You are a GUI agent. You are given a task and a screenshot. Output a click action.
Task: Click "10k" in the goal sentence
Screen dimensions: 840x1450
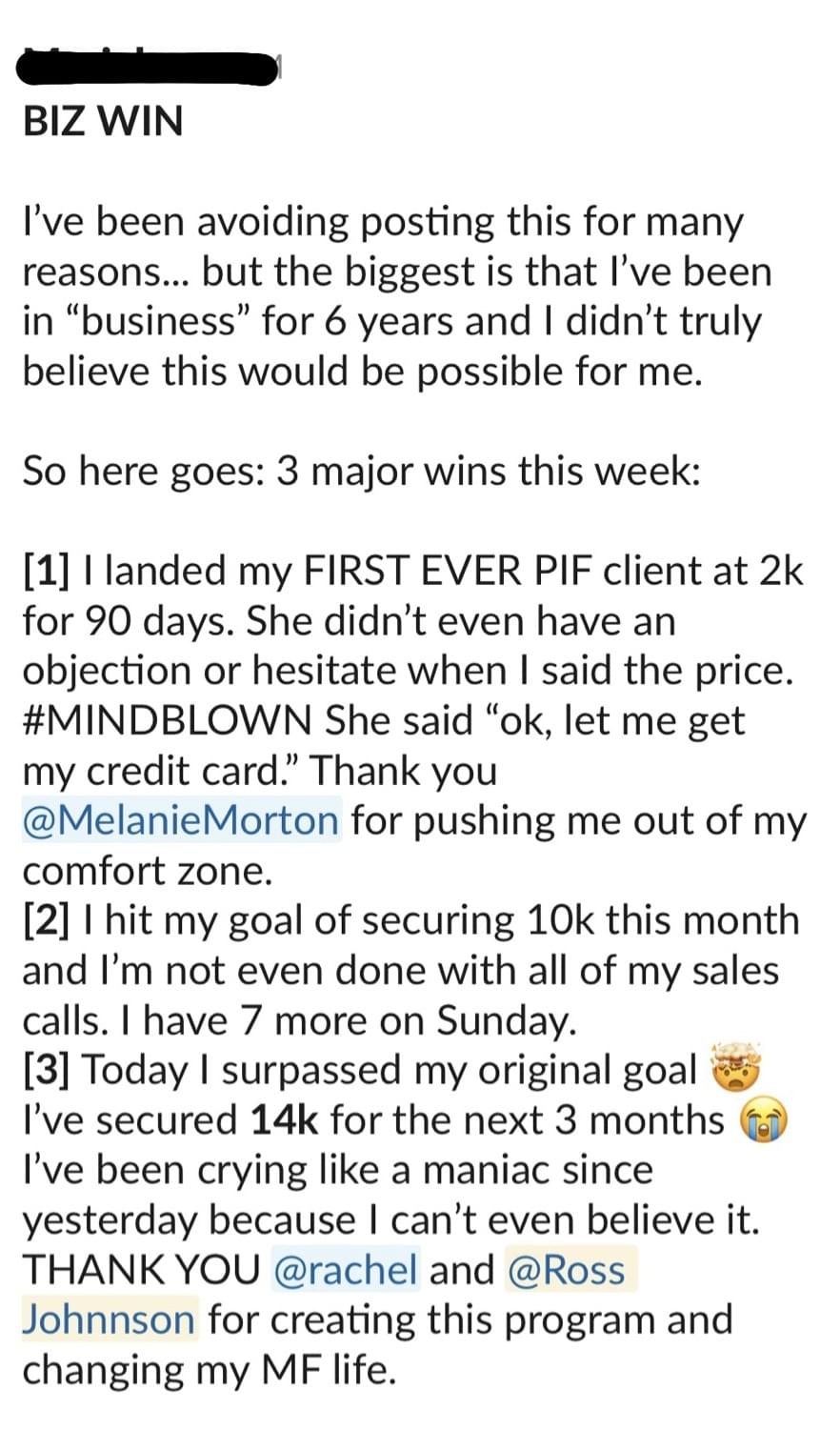point(557,920)
